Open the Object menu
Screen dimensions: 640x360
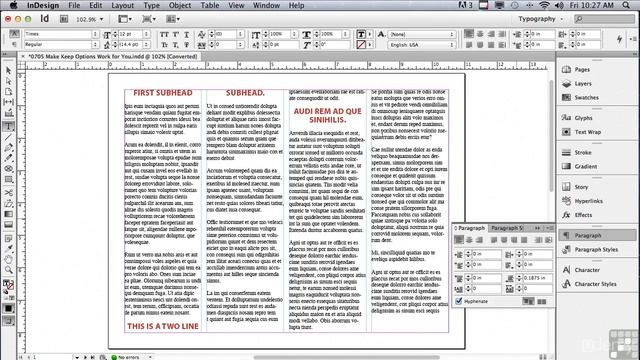click(180, 5)
